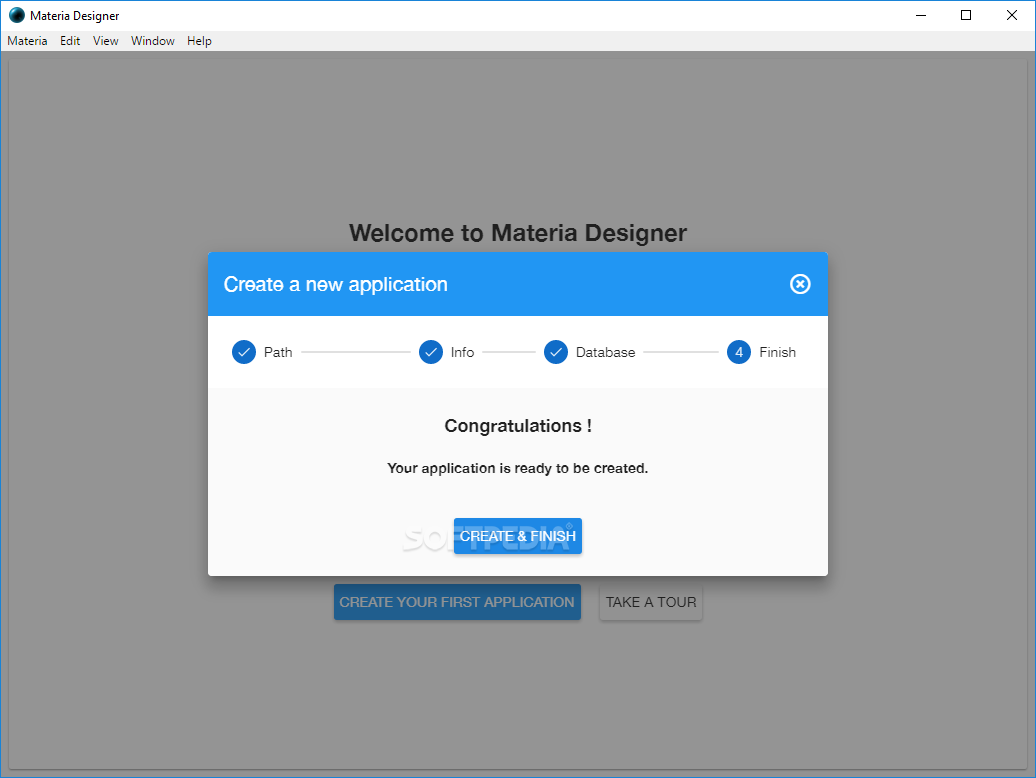Click CREATE YOUR FIRST APPLICATION button
The height and width of the screenshot is (778, 1036).
pos(457,602)
